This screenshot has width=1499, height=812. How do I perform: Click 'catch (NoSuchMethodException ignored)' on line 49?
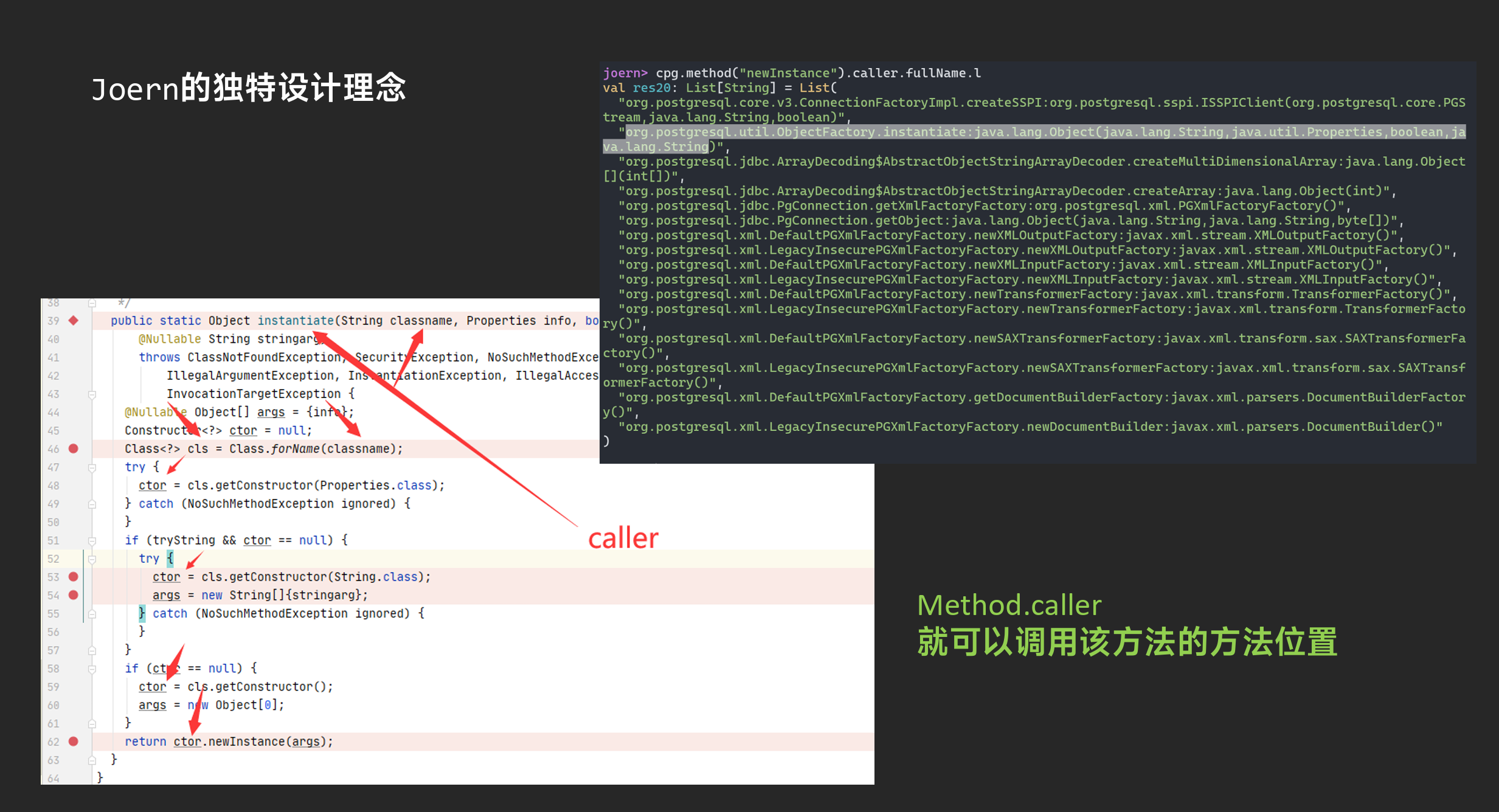267,503
